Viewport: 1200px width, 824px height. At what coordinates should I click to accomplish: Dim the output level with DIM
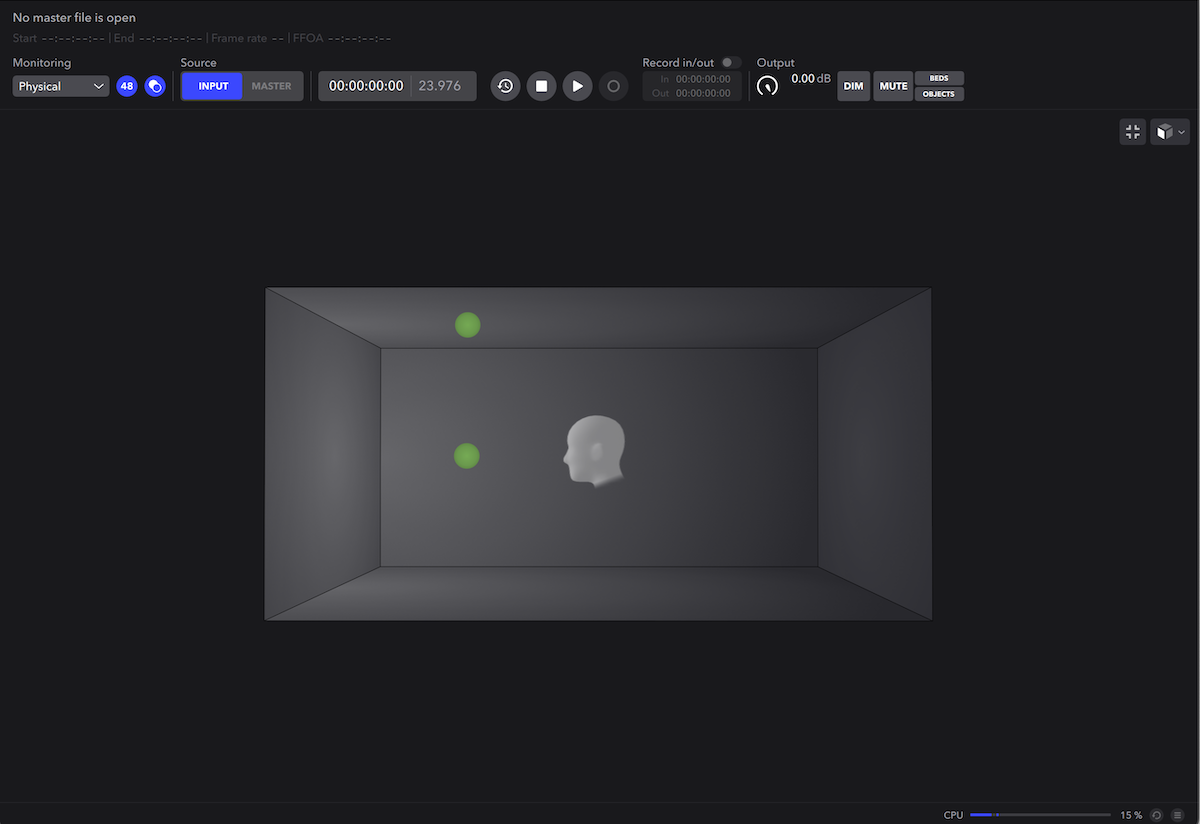pos(853,86)
